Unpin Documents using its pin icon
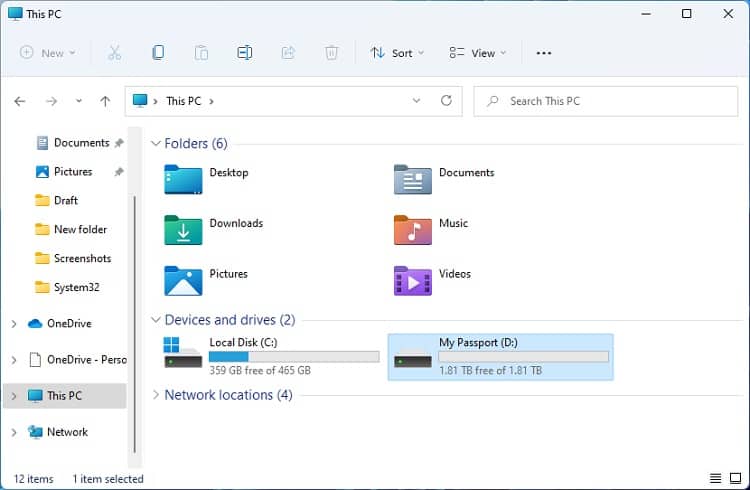750x490 pixels. (119, 143)
